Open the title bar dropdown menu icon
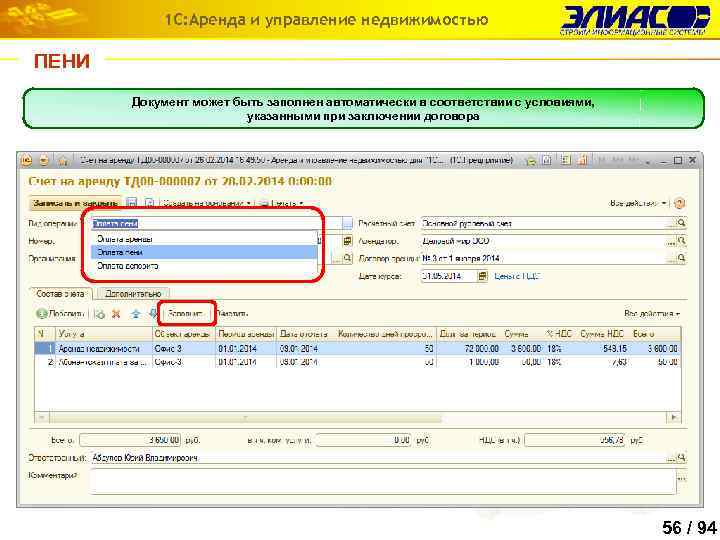720x540 pixels. coord(44,160)
